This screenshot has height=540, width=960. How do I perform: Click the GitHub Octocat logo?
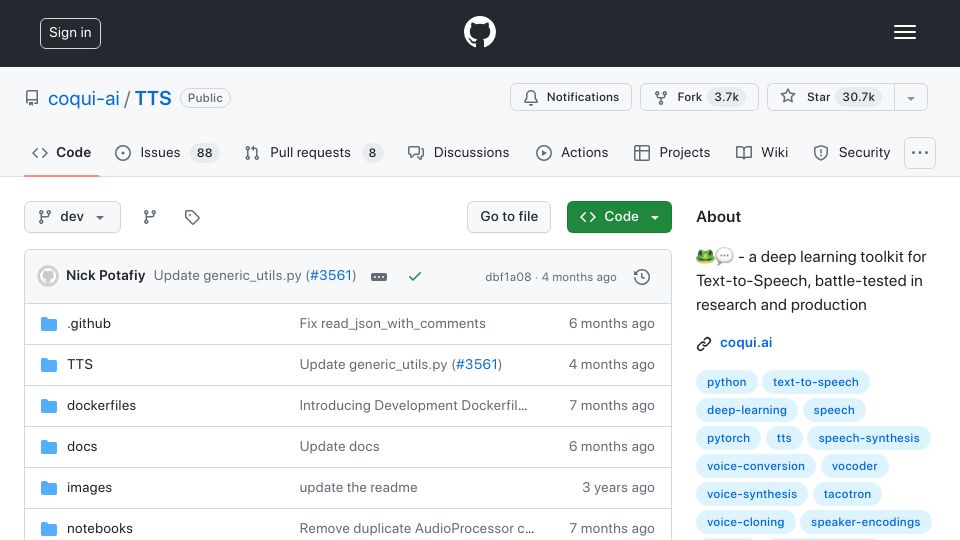pyautogui.click(x=479, y=32)
